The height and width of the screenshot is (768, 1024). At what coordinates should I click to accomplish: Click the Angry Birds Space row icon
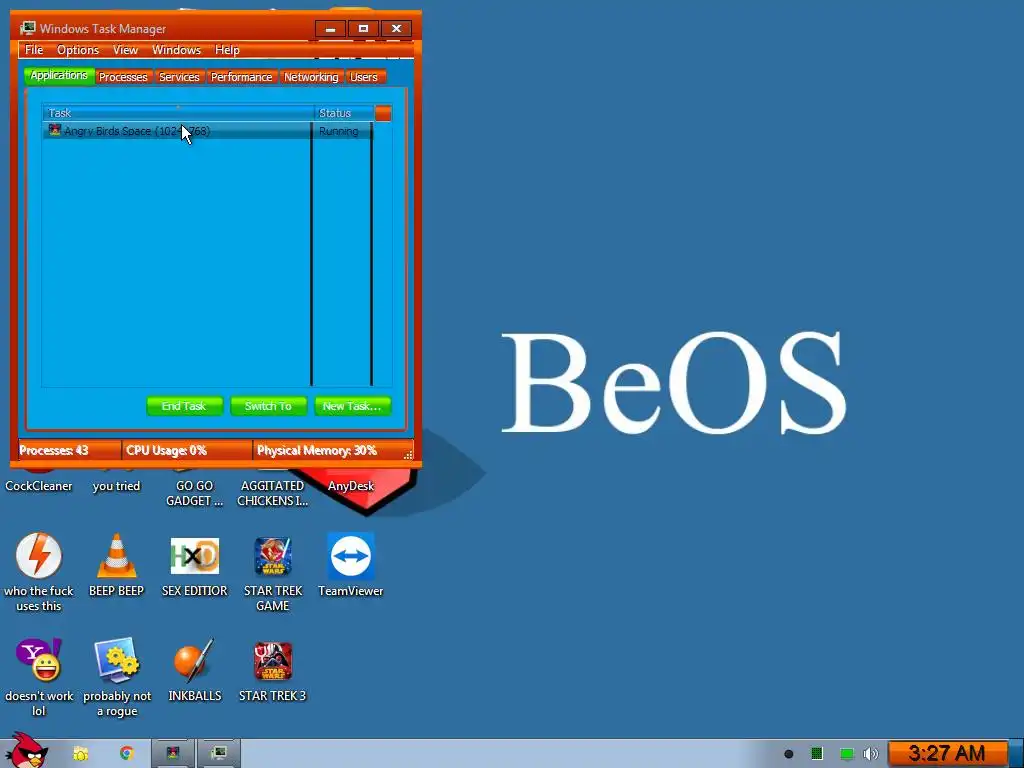tap(55, 131)
